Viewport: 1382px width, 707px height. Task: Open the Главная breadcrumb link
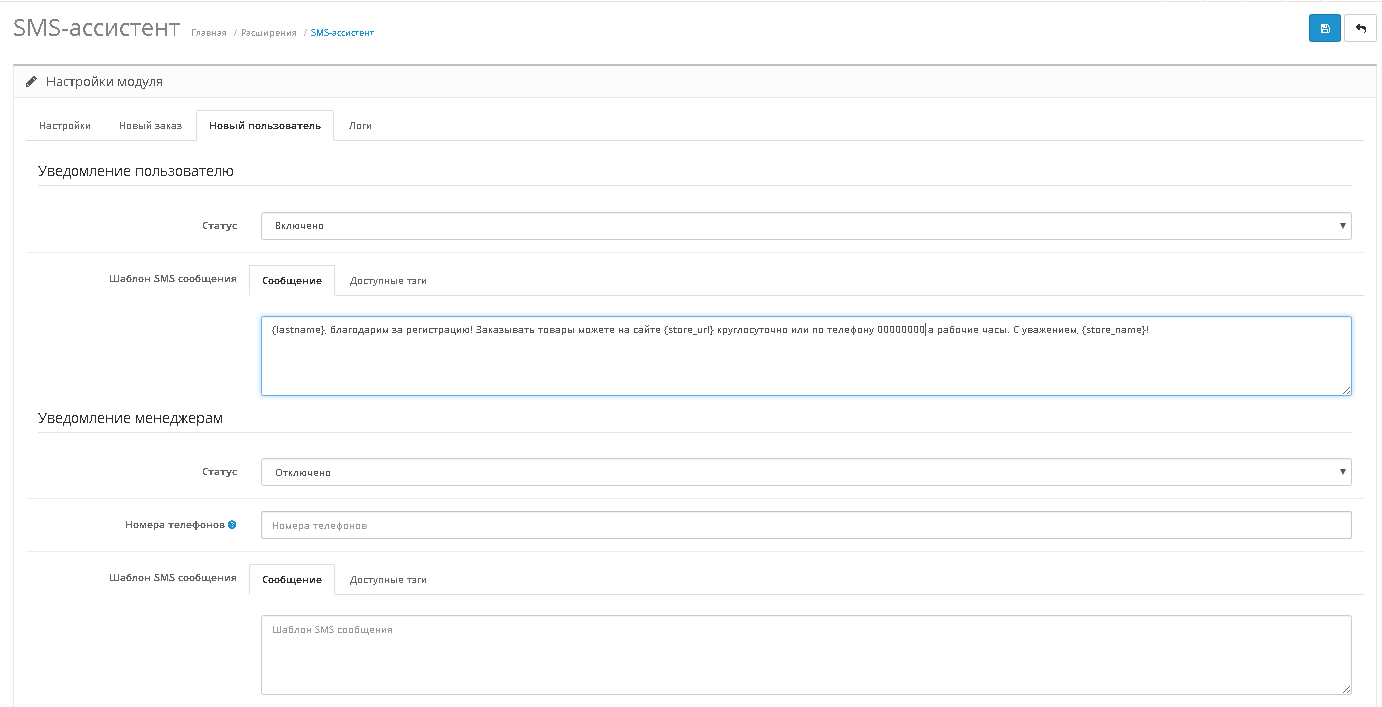(208, 33)
